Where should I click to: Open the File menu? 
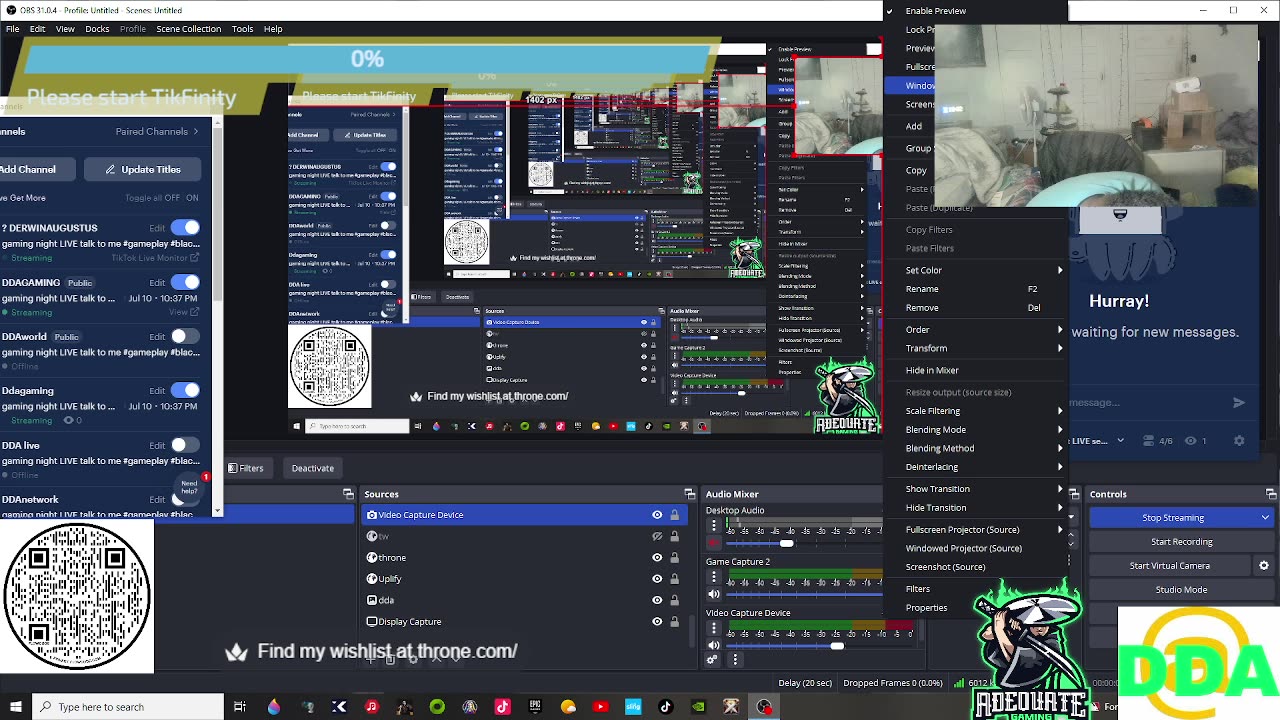coord(13,29)
